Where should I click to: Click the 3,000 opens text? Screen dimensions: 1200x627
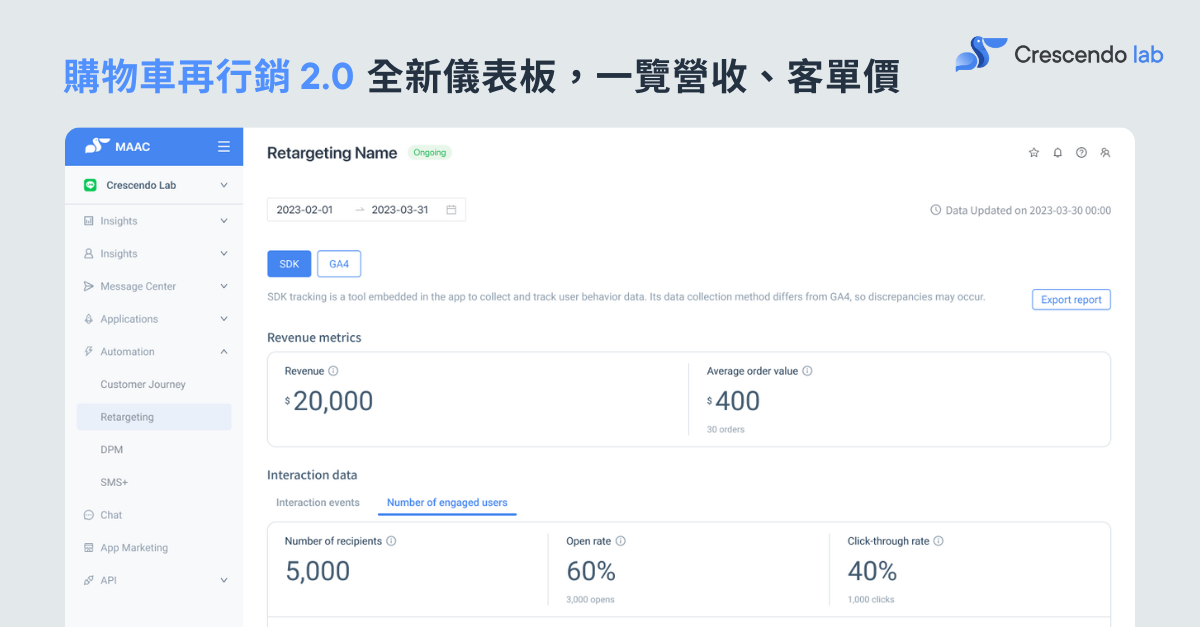[590, 600]
